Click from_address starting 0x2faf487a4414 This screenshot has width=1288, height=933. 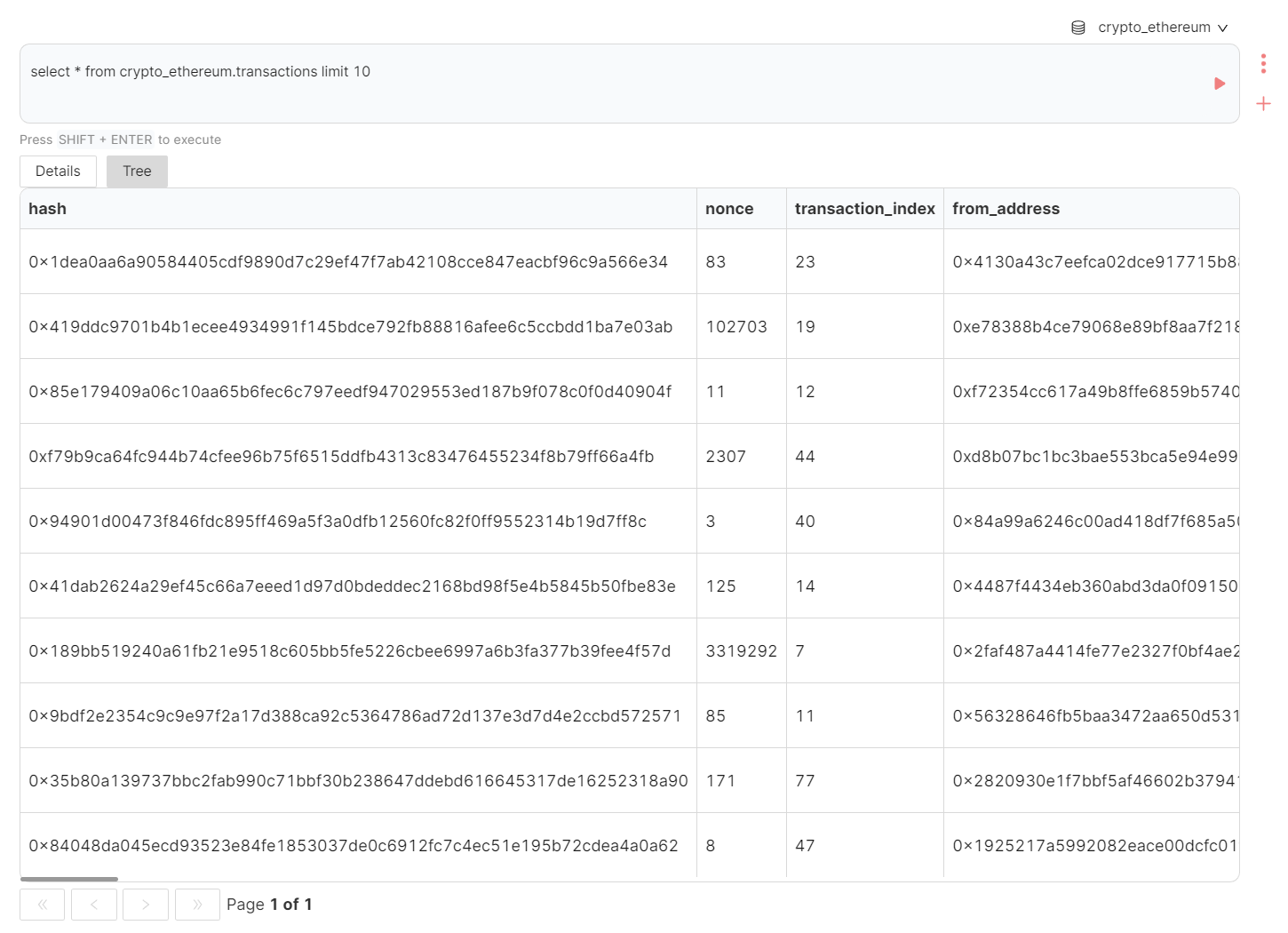tap(1091, 651)
